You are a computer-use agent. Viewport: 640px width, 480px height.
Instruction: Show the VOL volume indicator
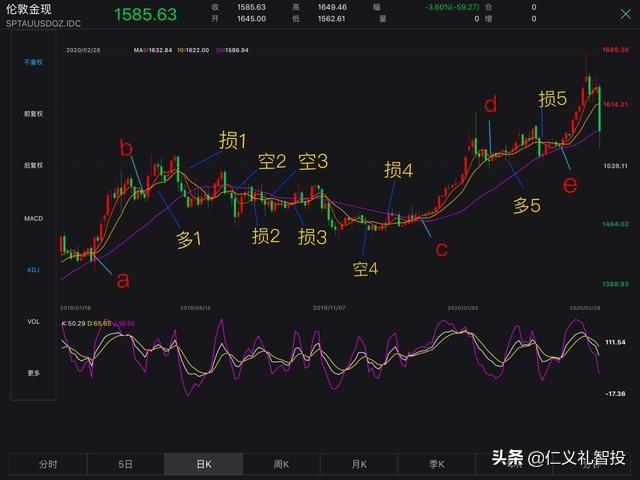(33, 322)
